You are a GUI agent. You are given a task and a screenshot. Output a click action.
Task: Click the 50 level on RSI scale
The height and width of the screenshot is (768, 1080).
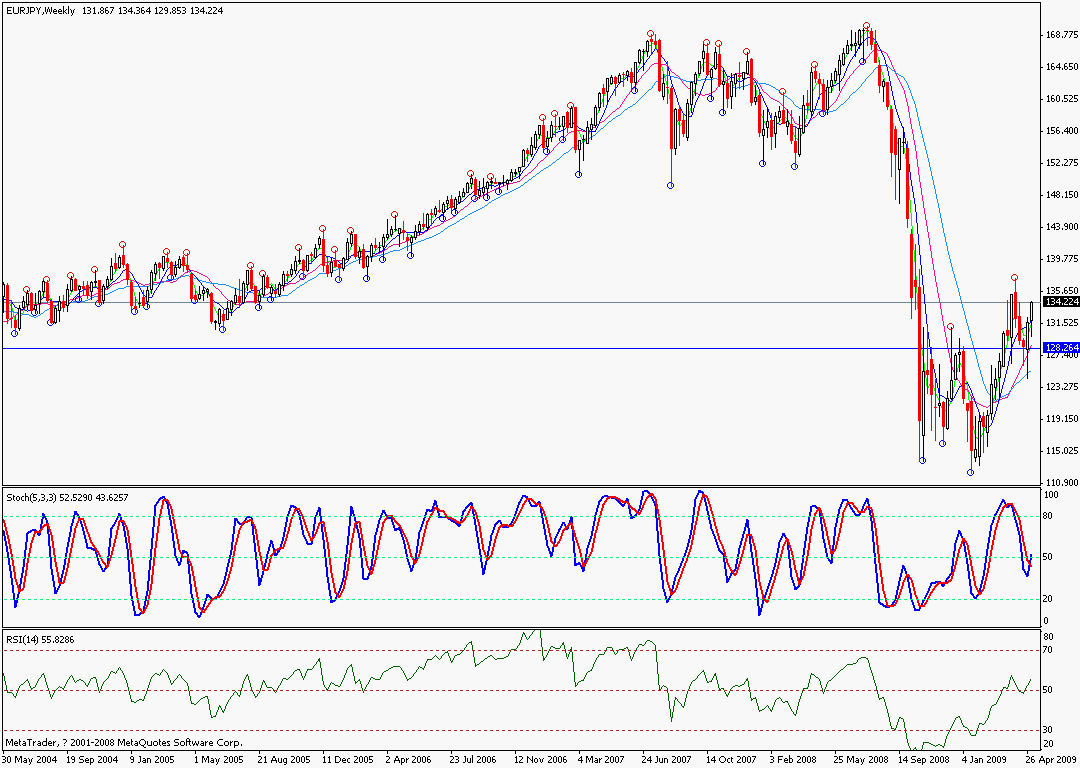1048,689
